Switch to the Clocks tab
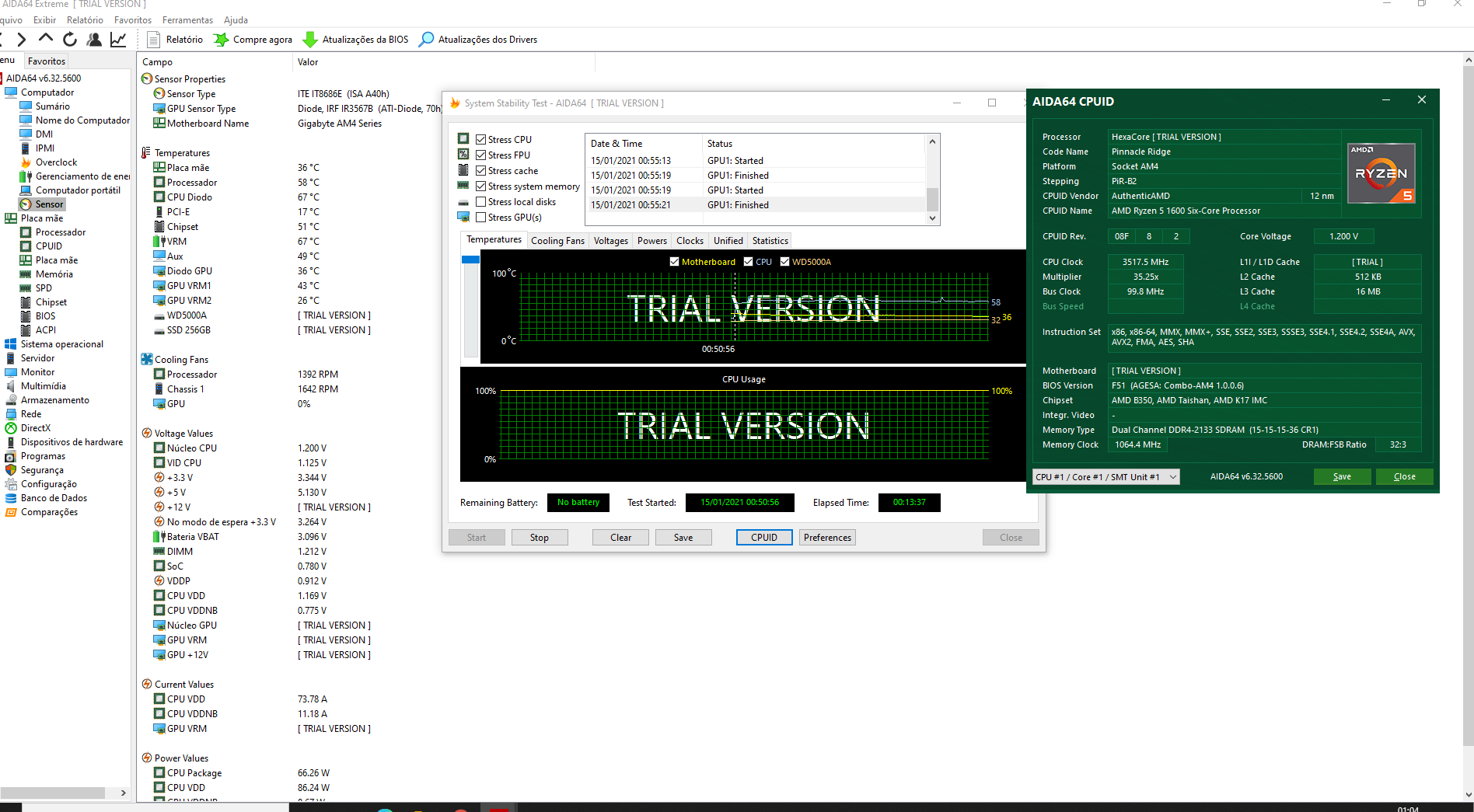Image resolution: width=1474 pixels, height=812 pixels. tap(690, 241)
